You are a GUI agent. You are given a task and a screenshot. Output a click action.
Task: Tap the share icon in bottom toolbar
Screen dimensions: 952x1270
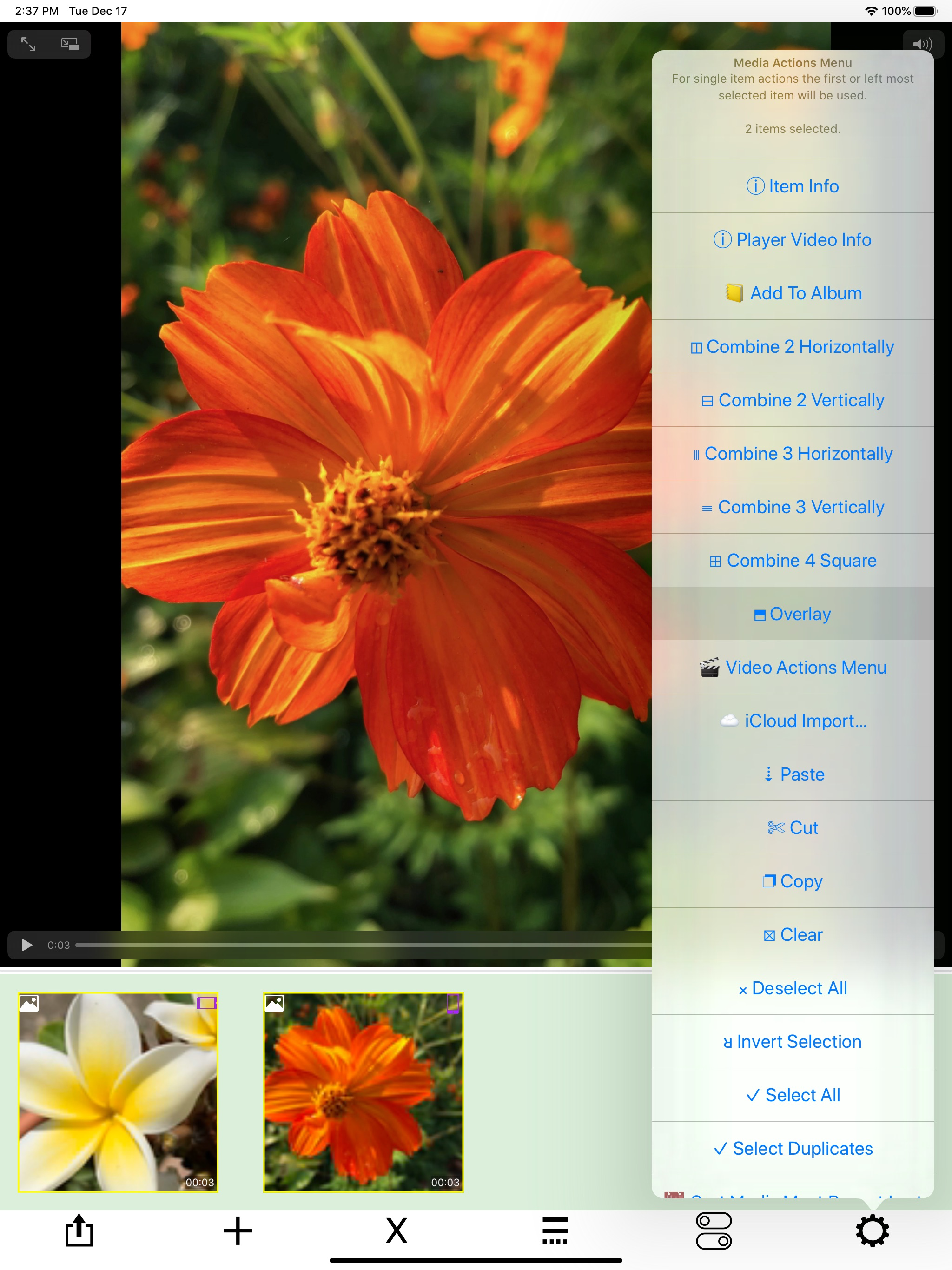pyautogui.click(x=79, y=1230)
